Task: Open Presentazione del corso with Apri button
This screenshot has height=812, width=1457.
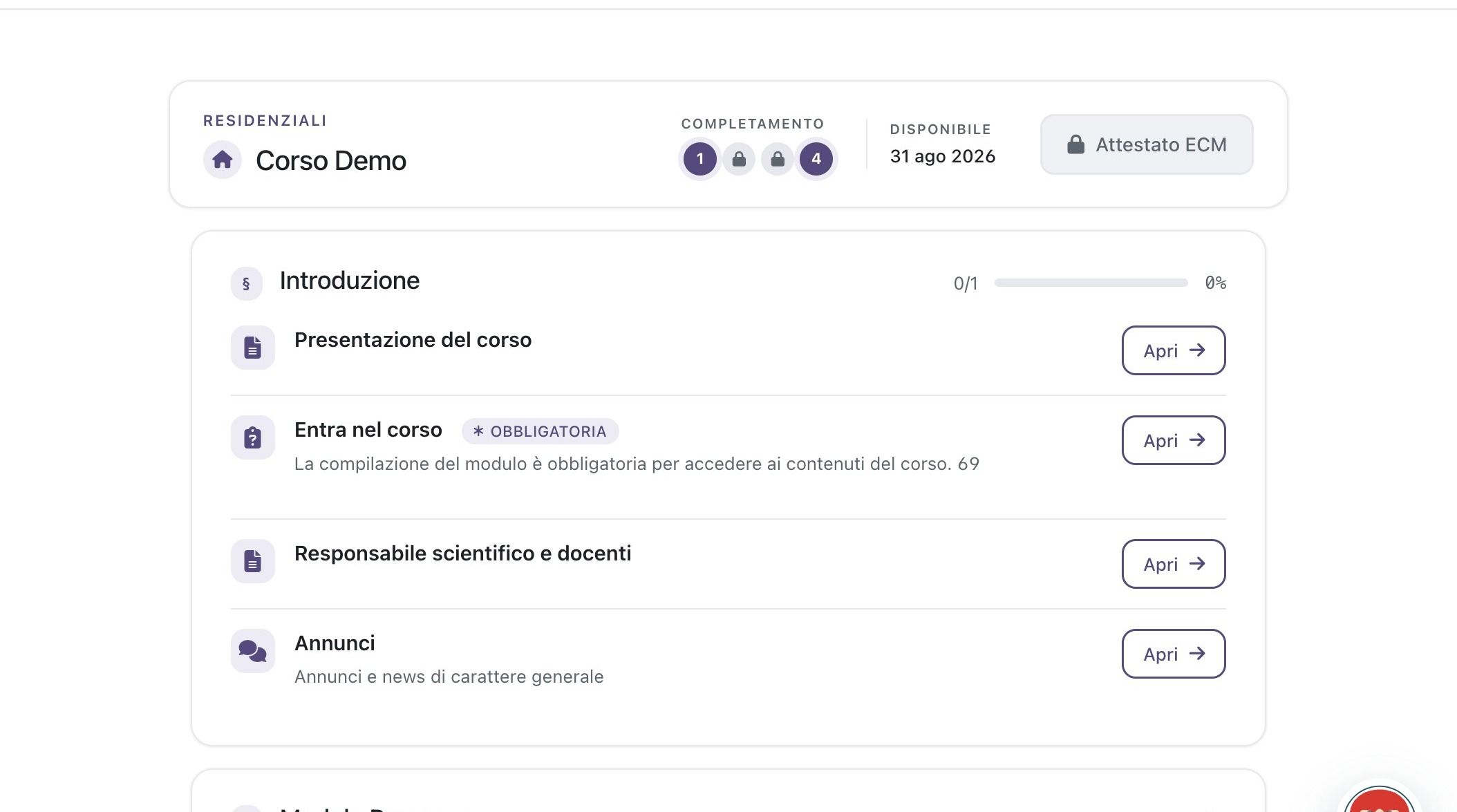Action: pyautogui.click(x=1174, y=350)
